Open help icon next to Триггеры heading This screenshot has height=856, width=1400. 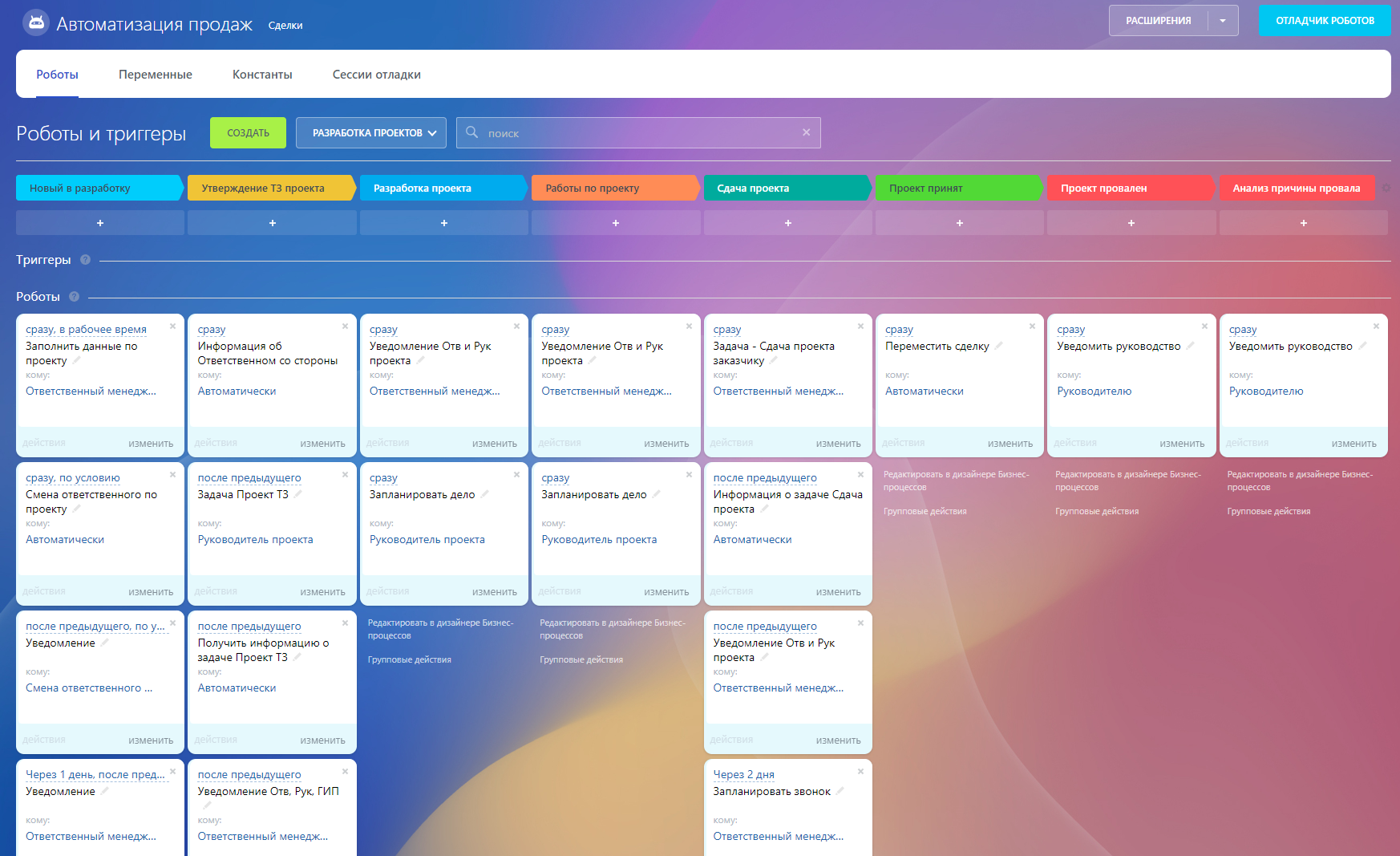pyautogui.click(x=85, y=259)
